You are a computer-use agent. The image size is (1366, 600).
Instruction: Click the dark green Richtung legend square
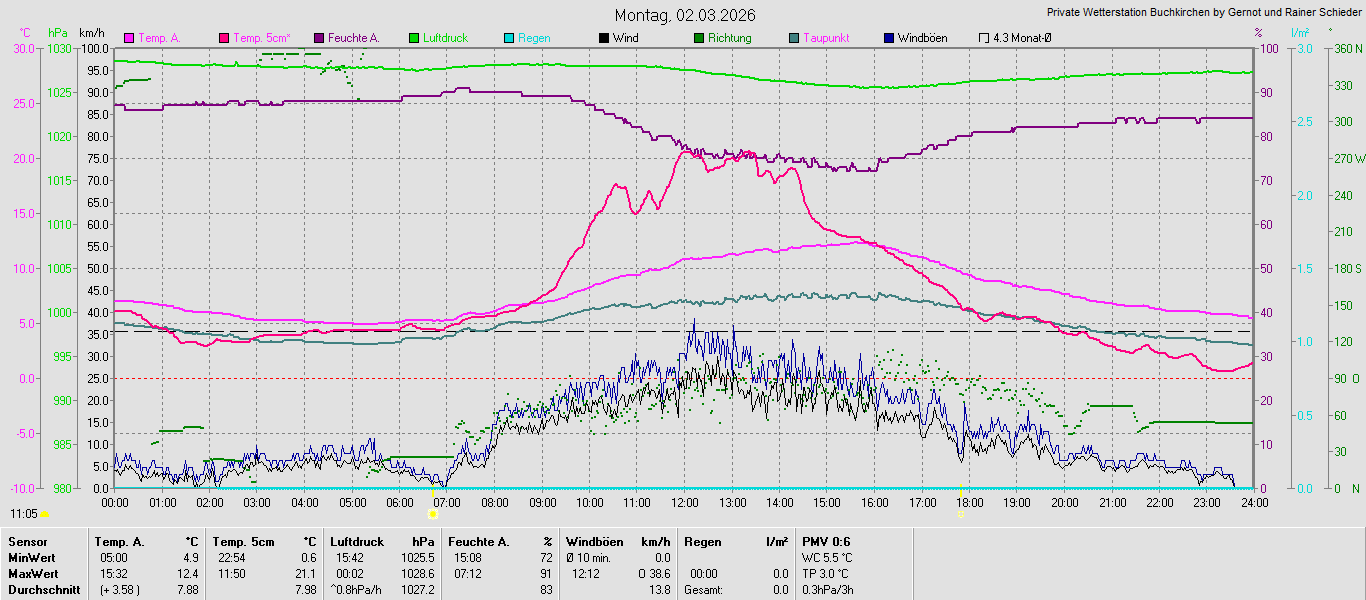(x=699, y=38)
